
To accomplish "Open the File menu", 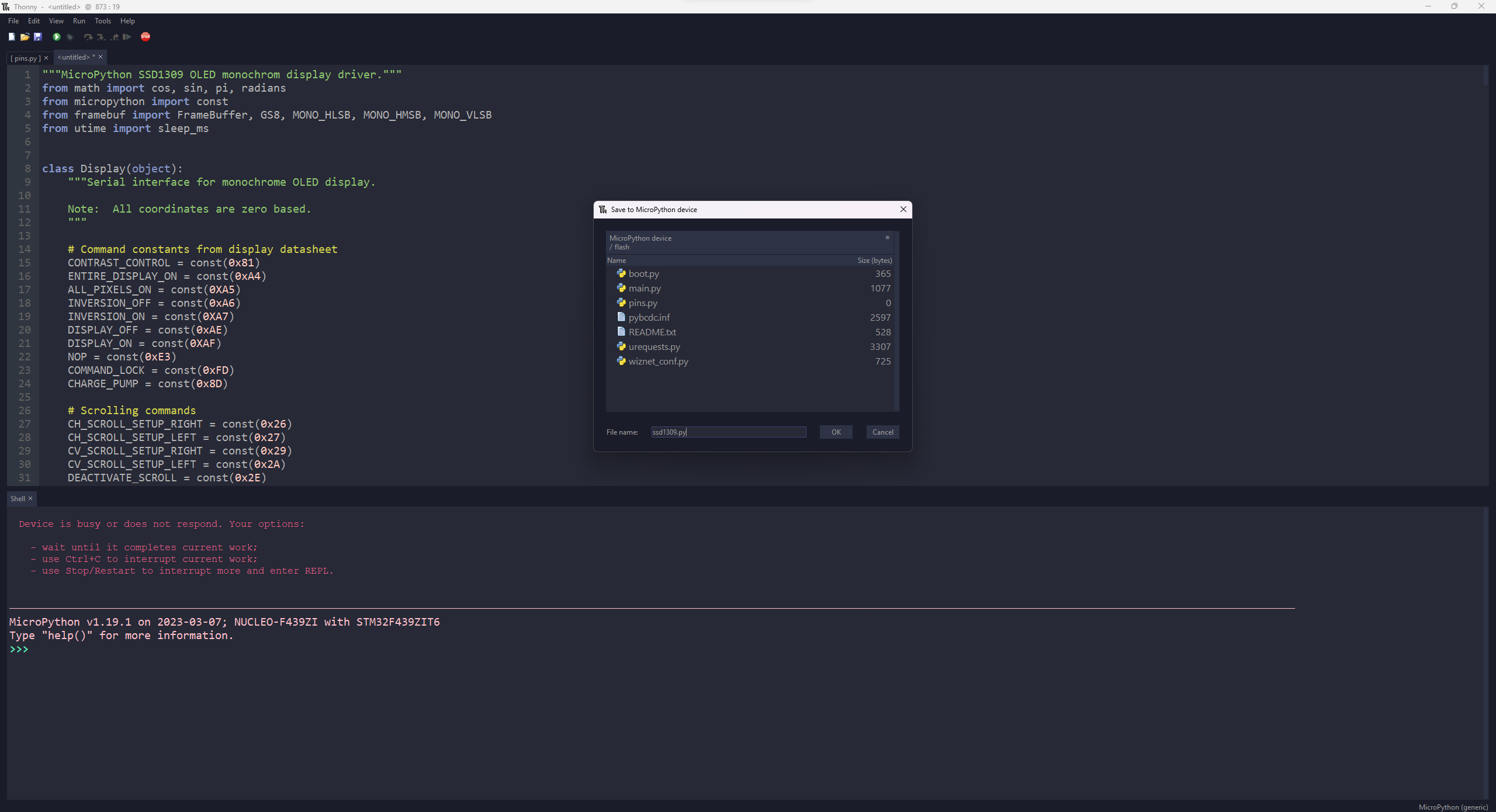I will click(x=13, y=21).
